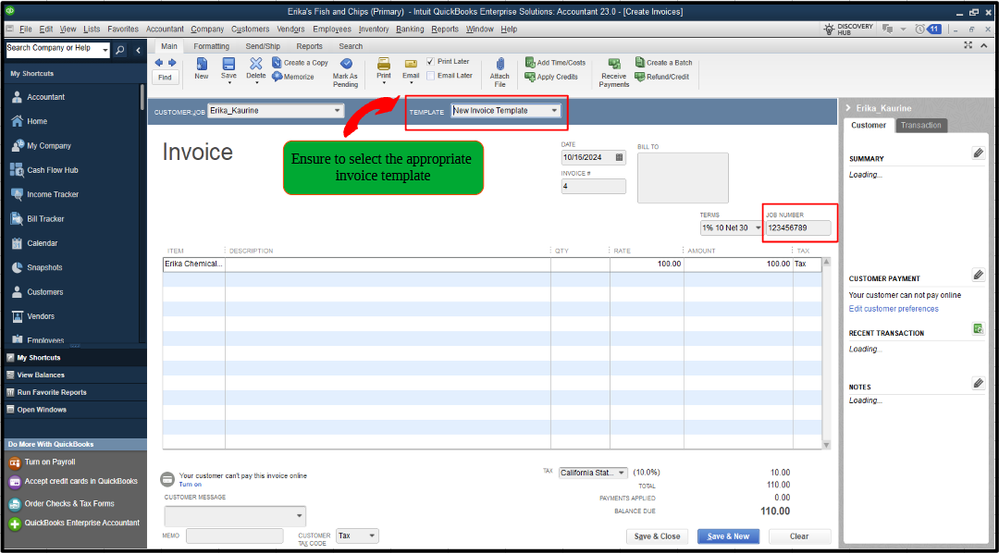Click the New invoice icon
This screenshot has width=999, height=553.
tap(201, 64)
